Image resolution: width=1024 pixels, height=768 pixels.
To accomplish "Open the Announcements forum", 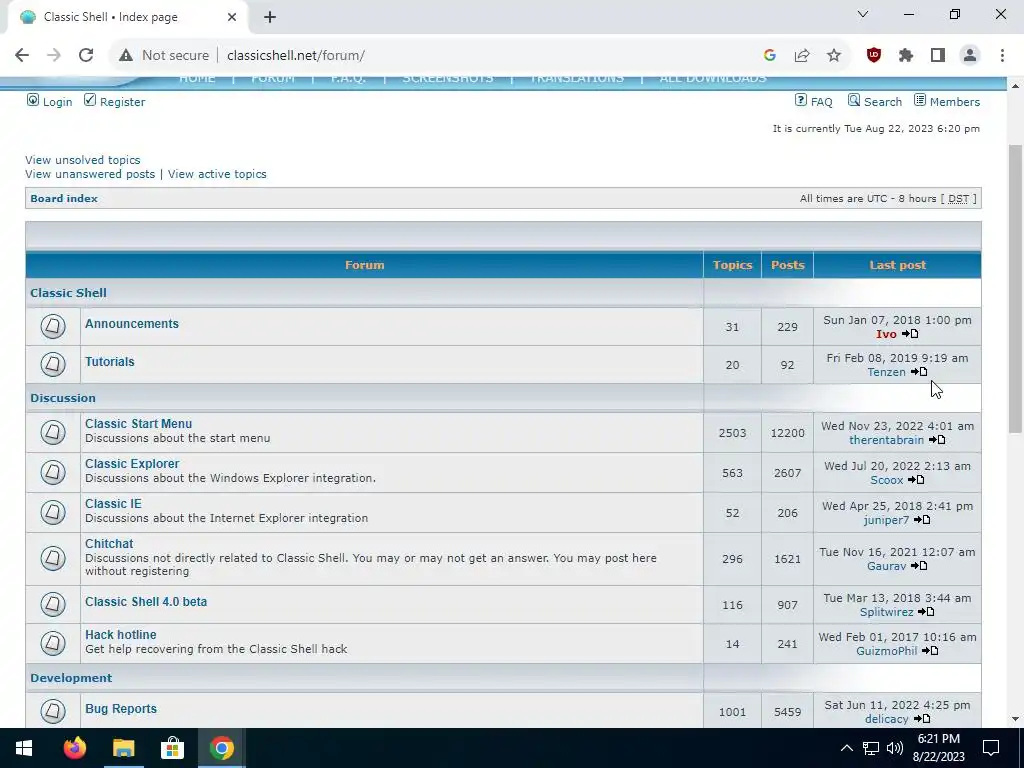I will (131, 324).
